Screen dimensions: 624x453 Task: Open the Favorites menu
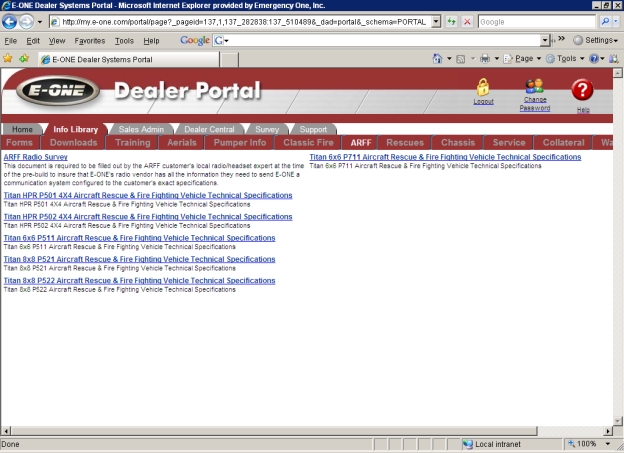(x=90, y=41)
